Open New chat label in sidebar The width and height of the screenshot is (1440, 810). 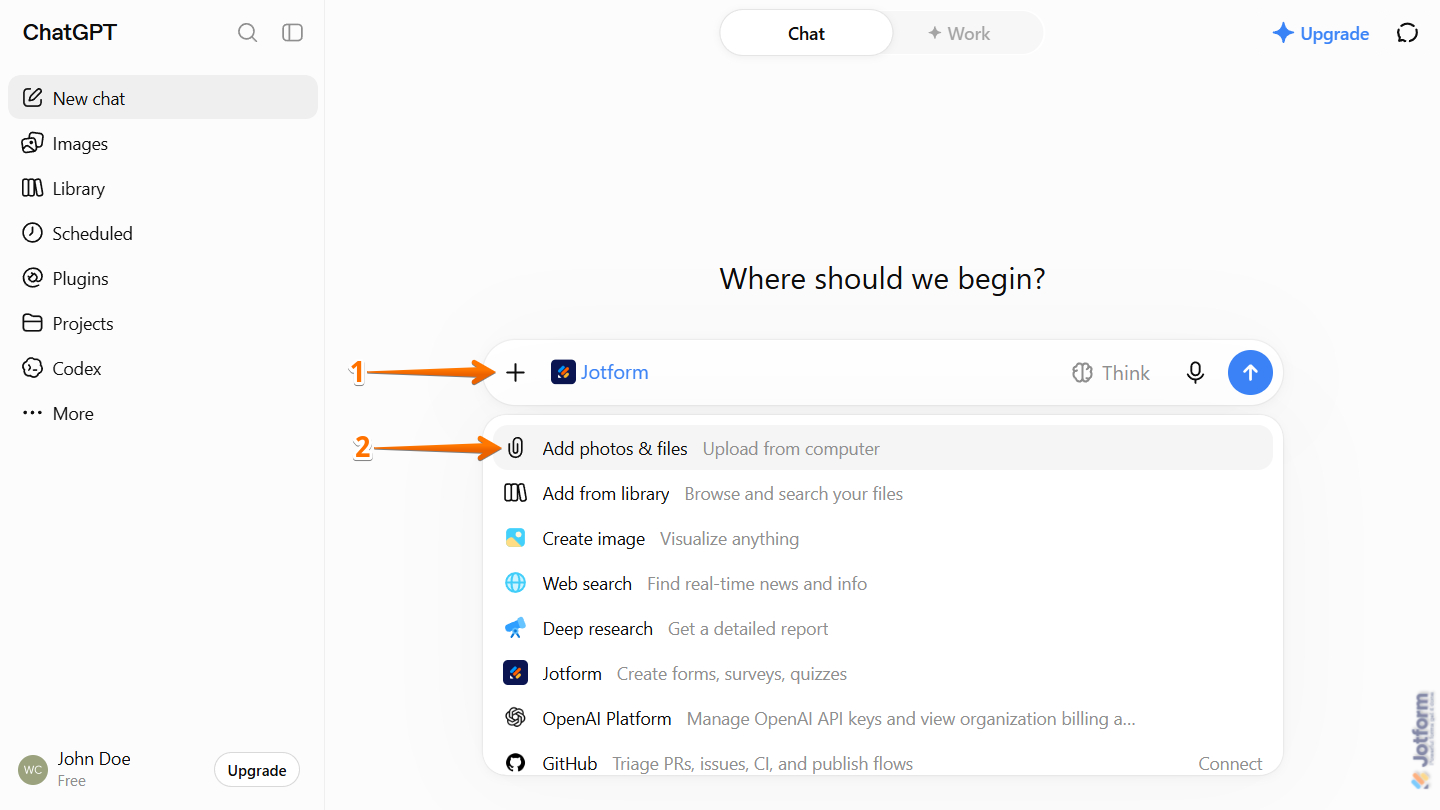coord(89,98)
